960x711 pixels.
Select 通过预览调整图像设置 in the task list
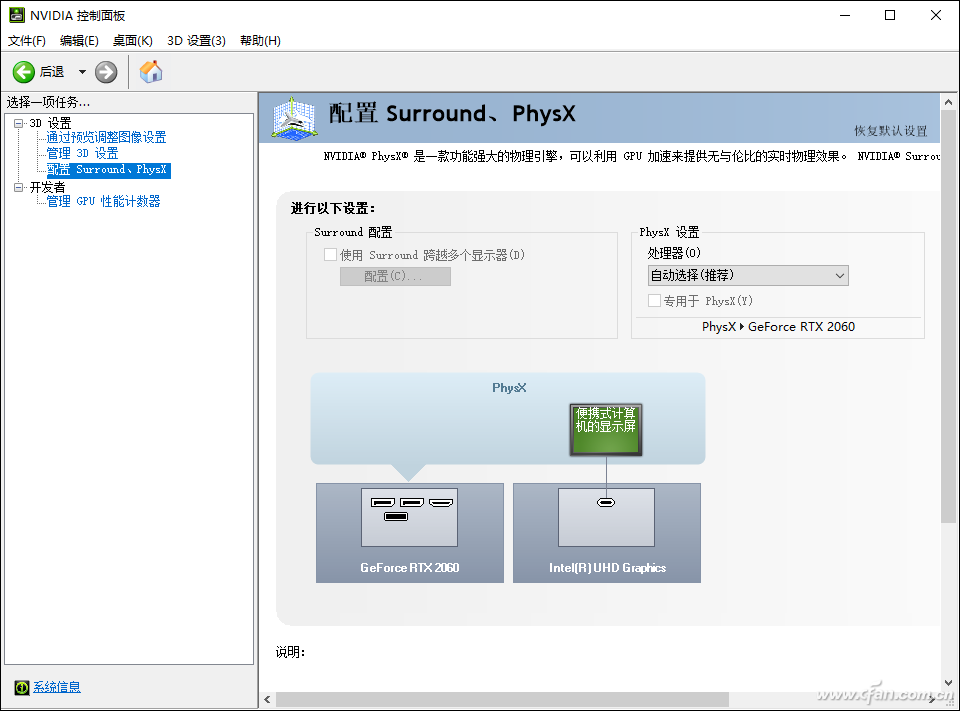coord(105,137)
